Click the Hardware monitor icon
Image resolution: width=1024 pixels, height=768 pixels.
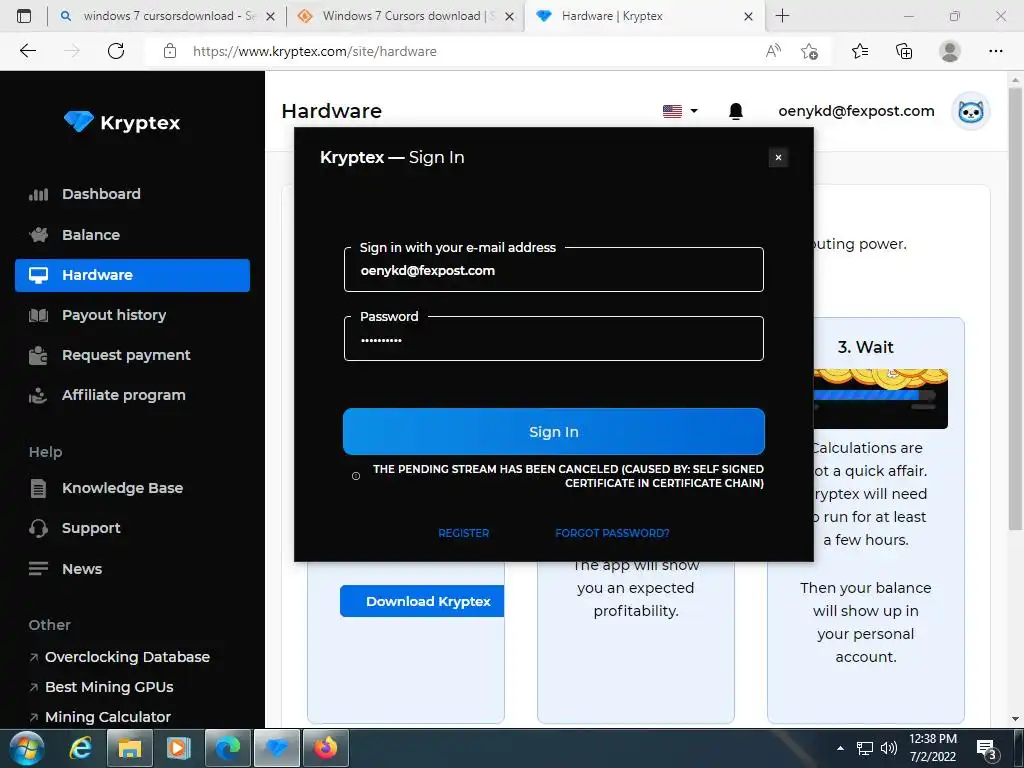(x=39, y=275)
